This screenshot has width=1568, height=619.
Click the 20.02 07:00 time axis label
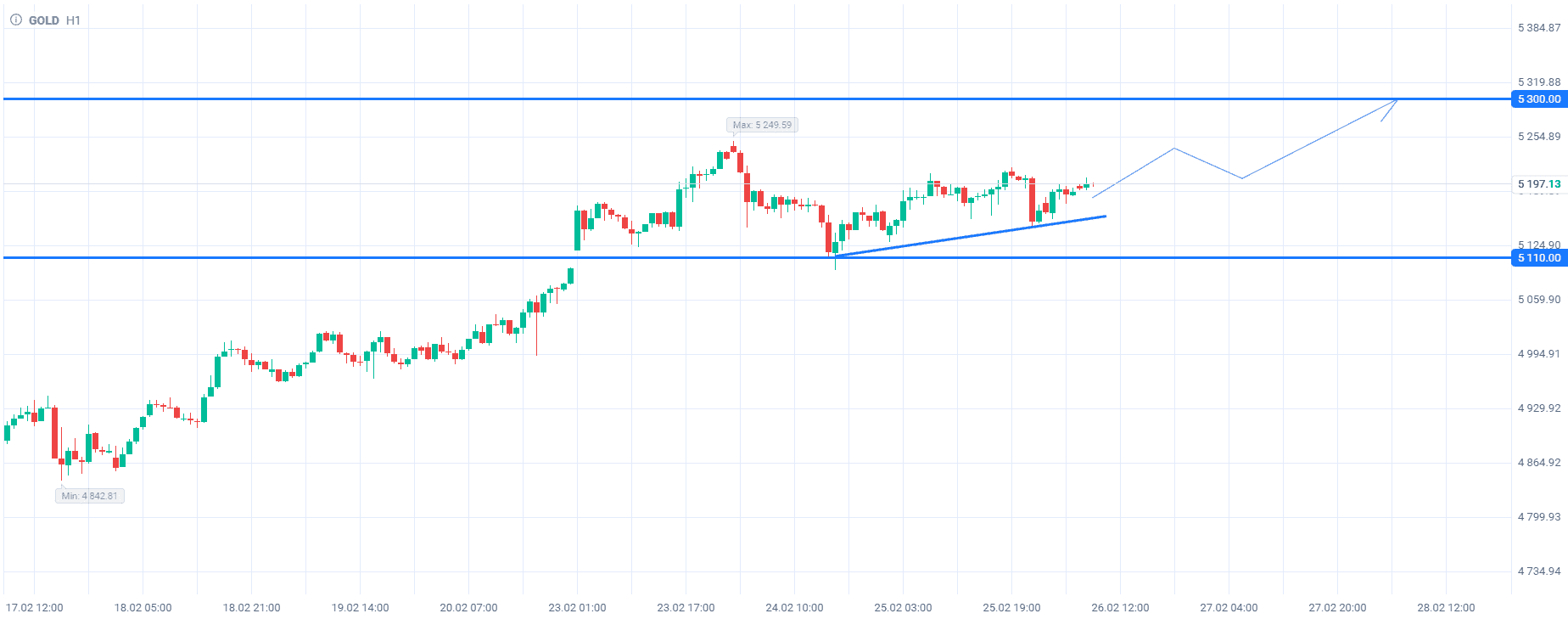[x=468, y=608]
